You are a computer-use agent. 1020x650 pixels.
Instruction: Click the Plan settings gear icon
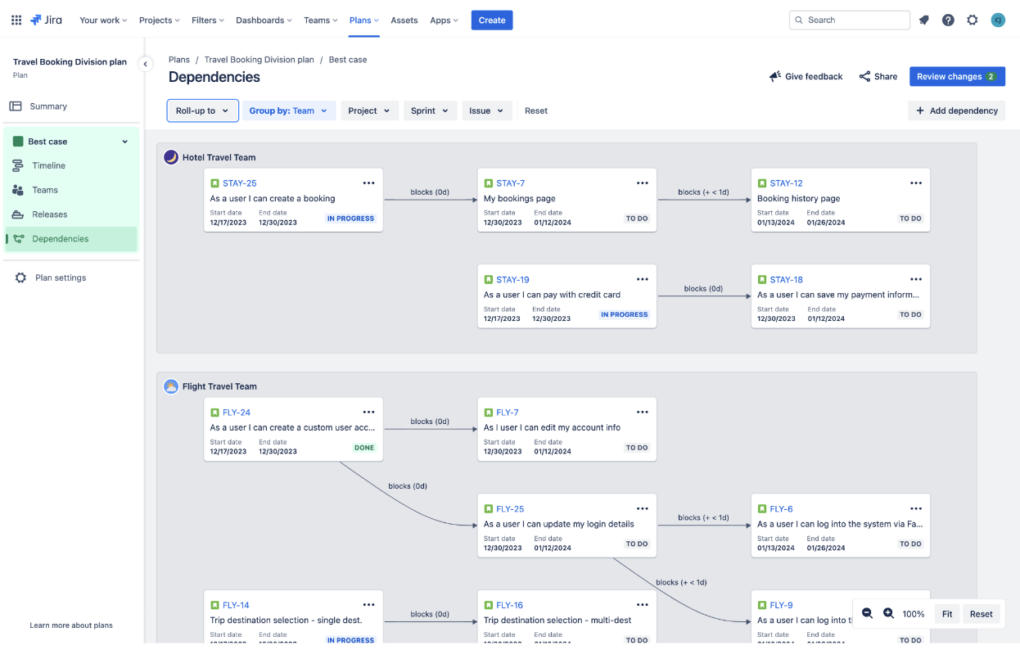(x=21, y=278)
